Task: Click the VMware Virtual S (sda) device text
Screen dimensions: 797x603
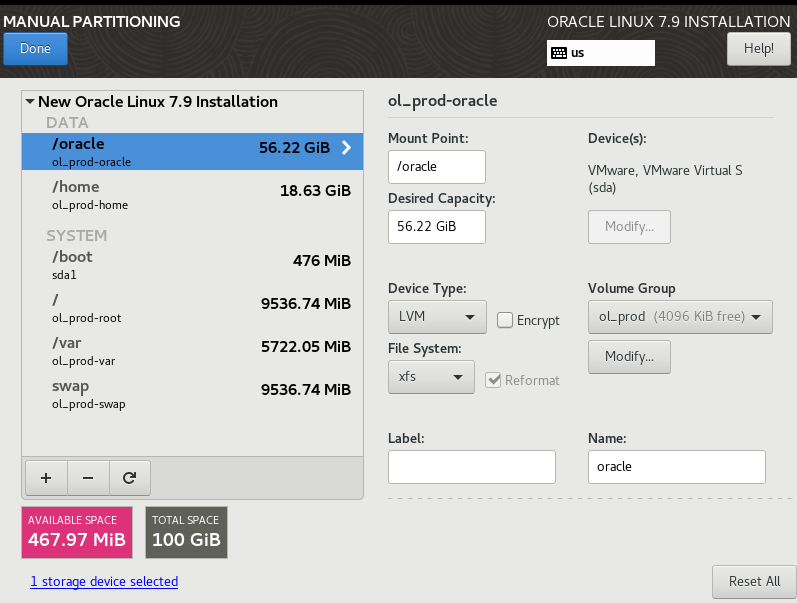Action: [665, 178]
